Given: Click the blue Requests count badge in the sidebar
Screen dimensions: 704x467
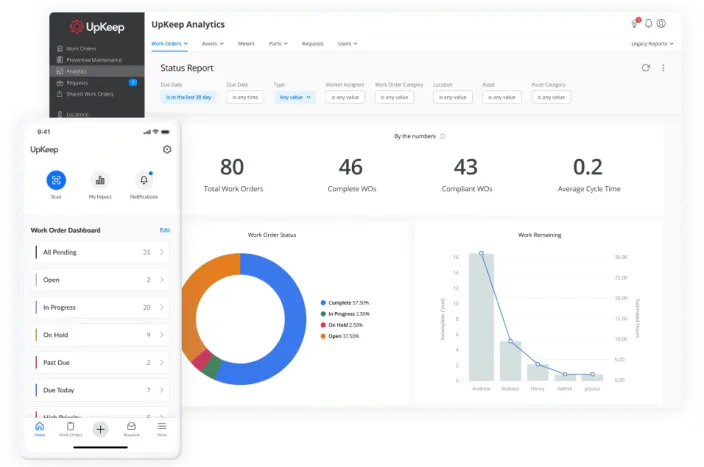Looking at the screenshot, I should pyautogui.click(x=133, y=82).
